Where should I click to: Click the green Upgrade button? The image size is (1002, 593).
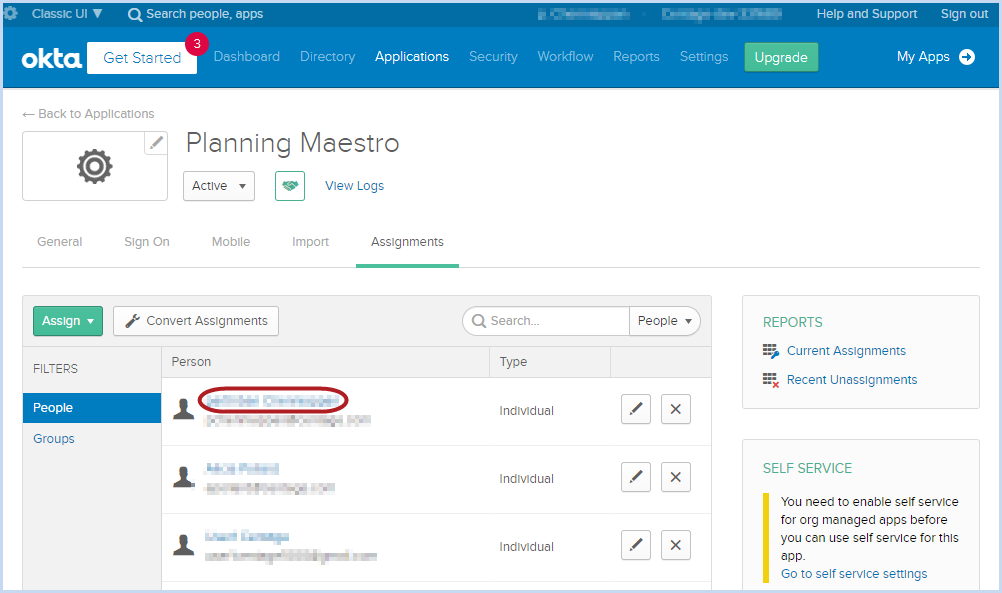coord(781,58)
